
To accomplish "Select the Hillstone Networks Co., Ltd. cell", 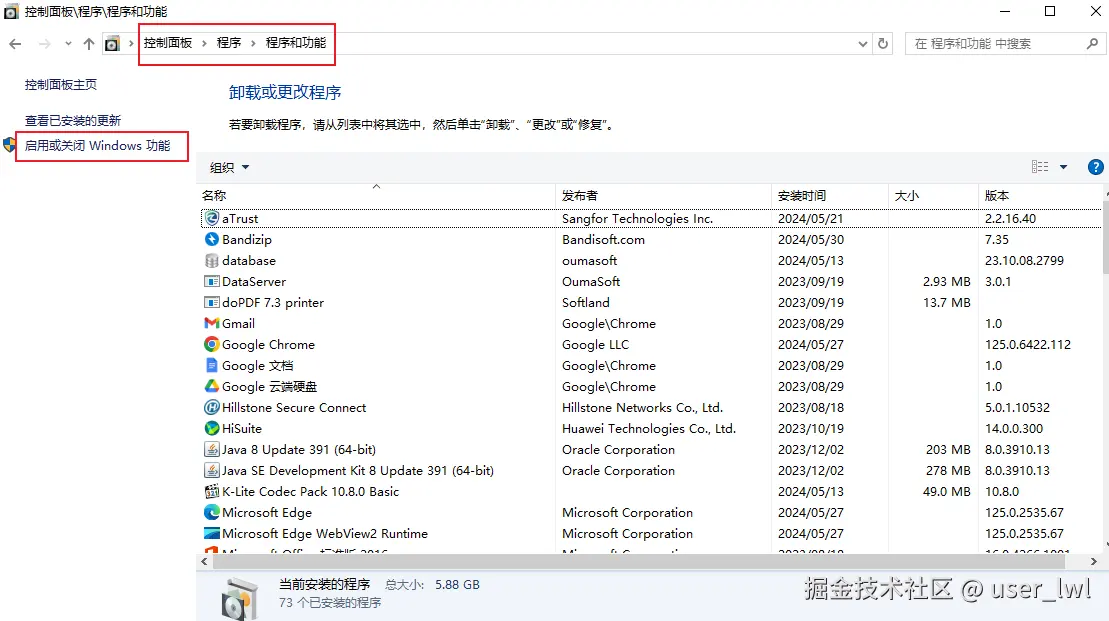I will coord(642,407).
